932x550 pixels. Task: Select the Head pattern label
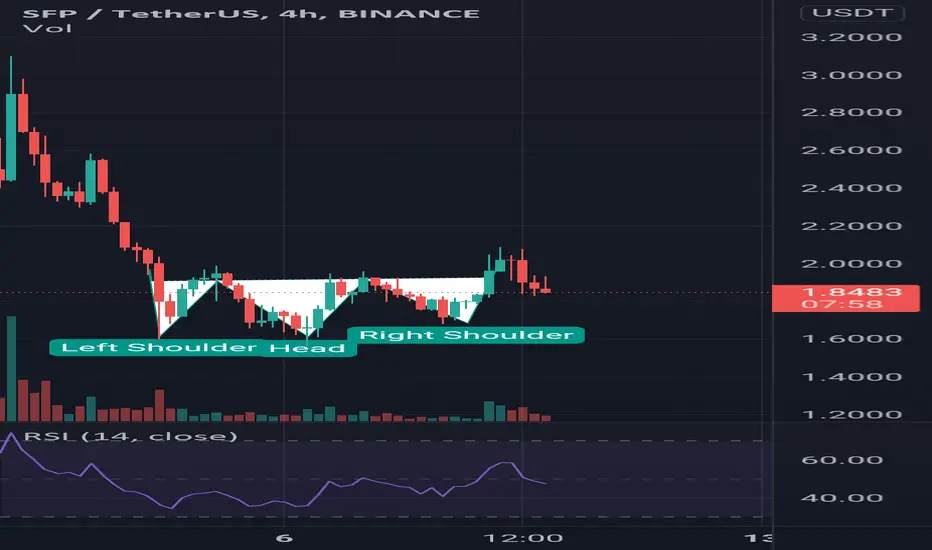(307, 348)
